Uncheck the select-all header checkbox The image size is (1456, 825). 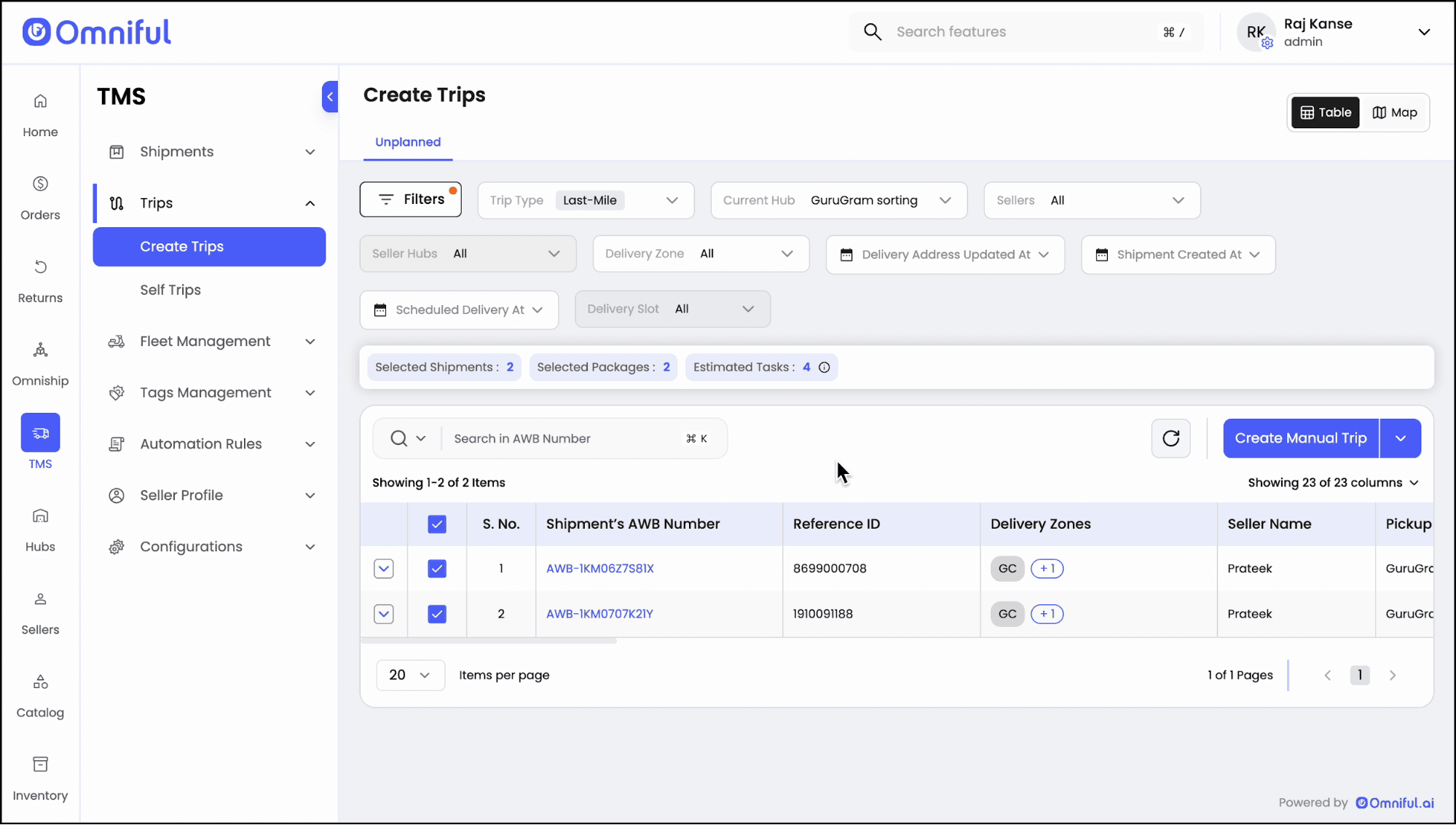pyautogui.click(x=437, y=524)
